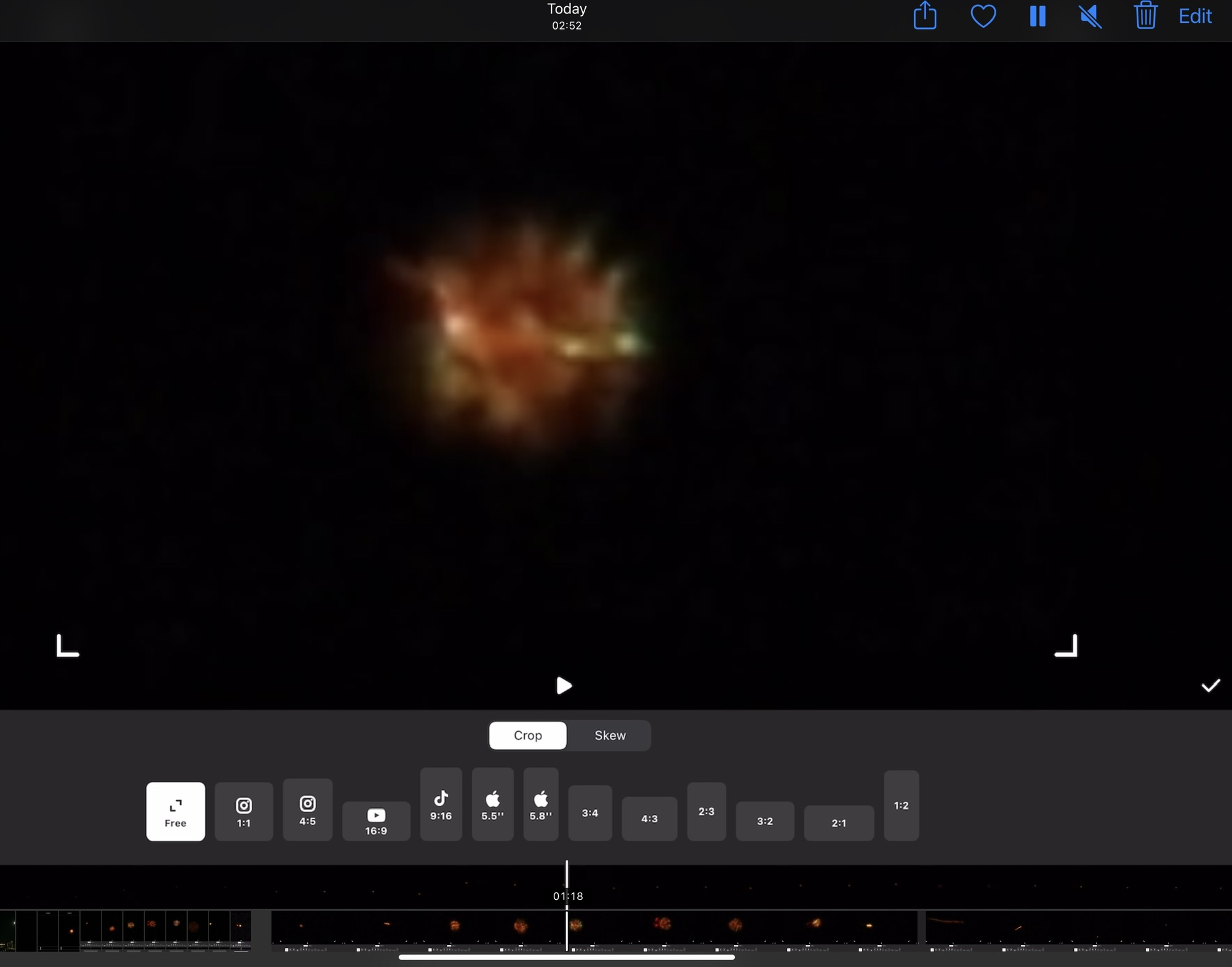Confirm crop with the checkmark icon
This screenshot has width=1232, height=967.
point(1210,686)
